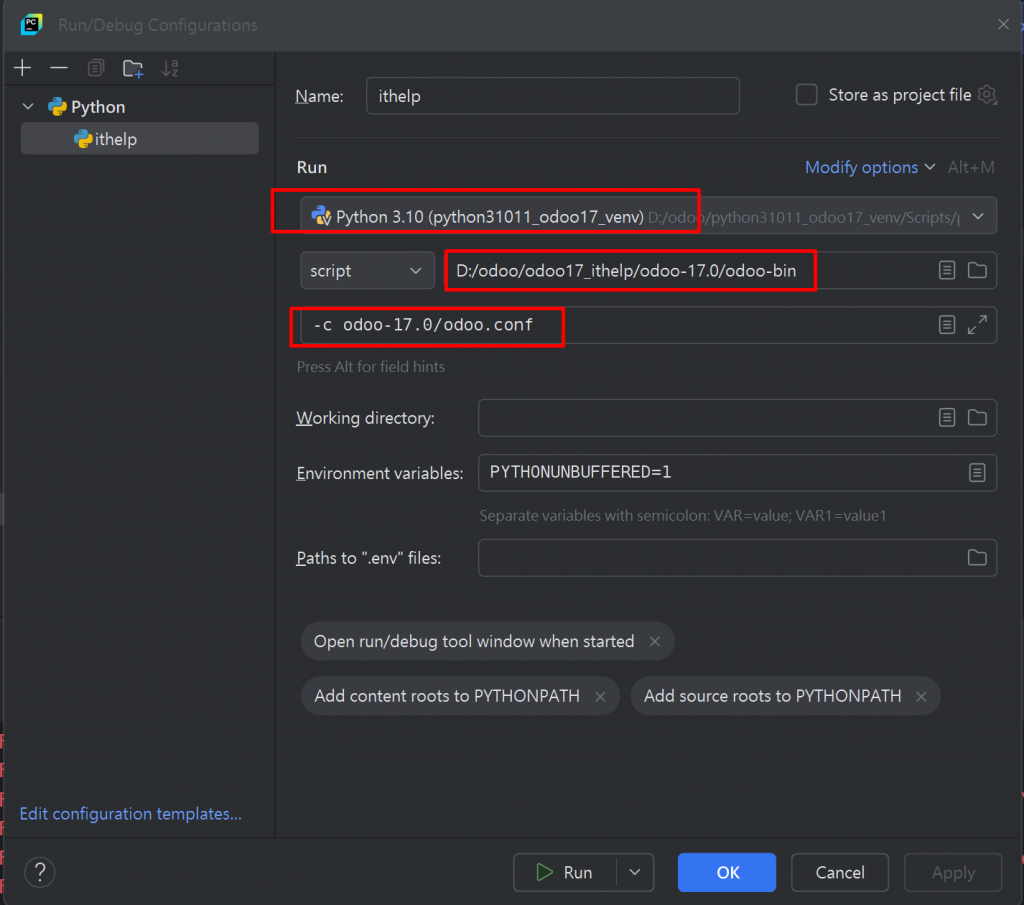The height and width of the screenshot is (905, 1024).
Task: Confirm the dialog with OK
Action: (727, 872)
